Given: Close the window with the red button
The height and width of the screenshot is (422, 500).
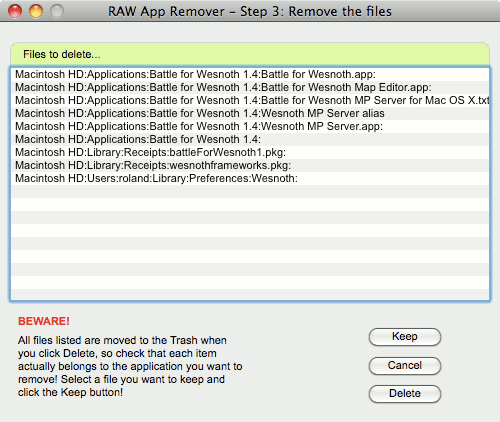Looking at the screenshot, I should click(x=15, y=11).
